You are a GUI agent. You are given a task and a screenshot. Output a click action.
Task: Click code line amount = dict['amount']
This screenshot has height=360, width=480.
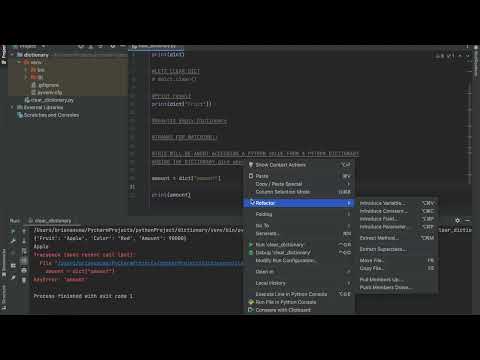point(186,179)
